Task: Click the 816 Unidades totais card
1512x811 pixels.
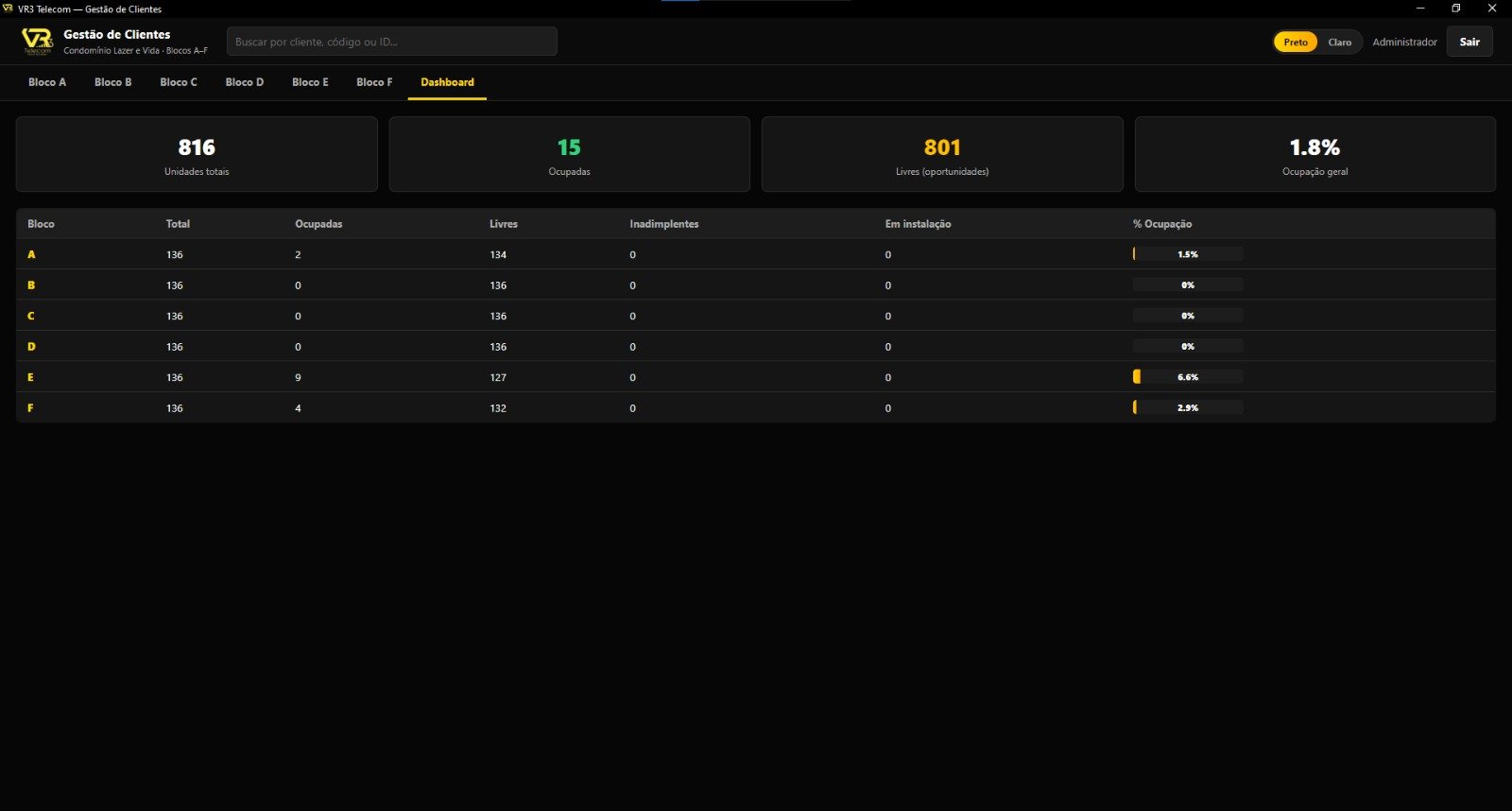Action: coord(197,154)
